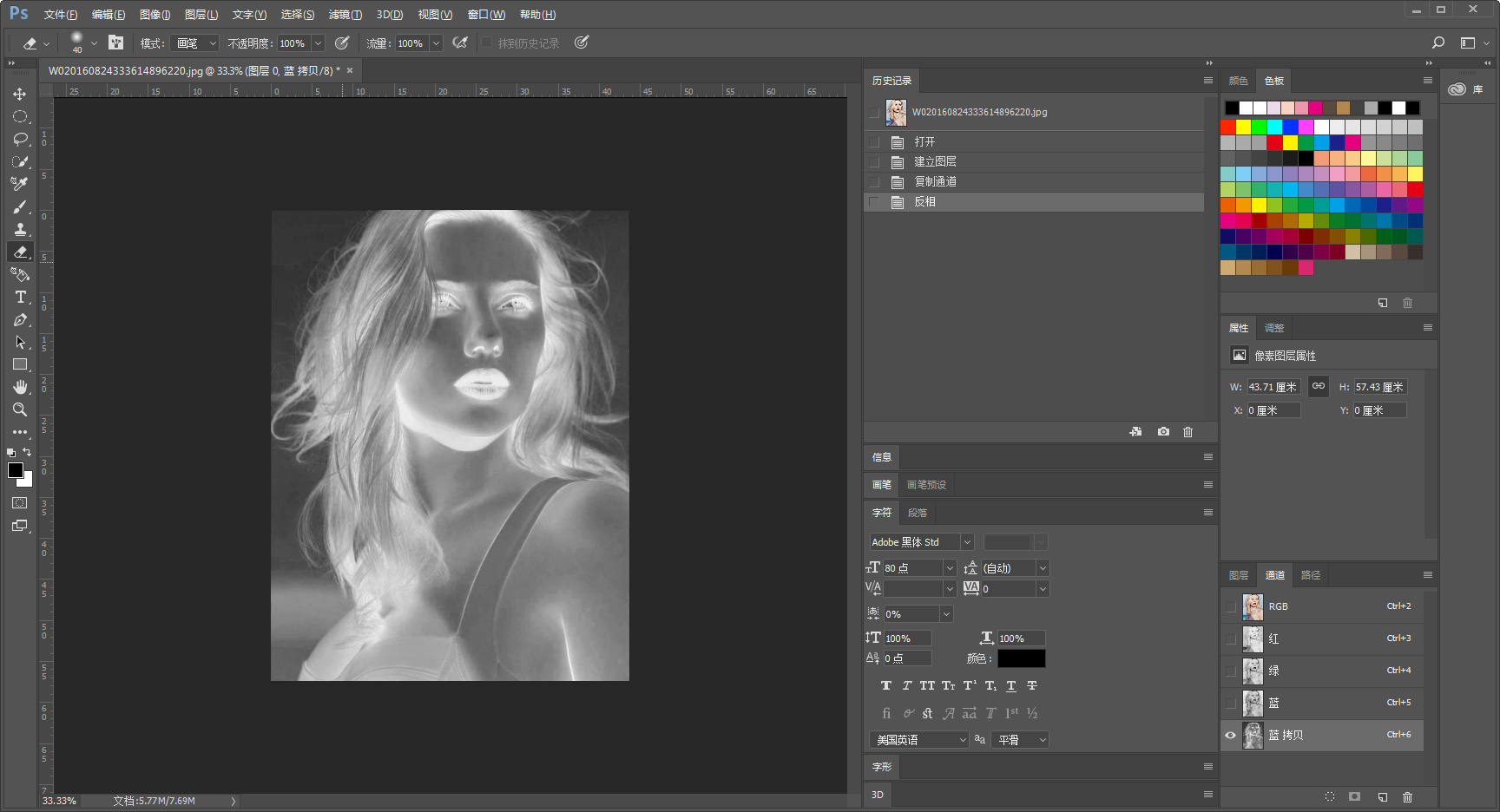Select the 复制通道 history step

point(935,181)
